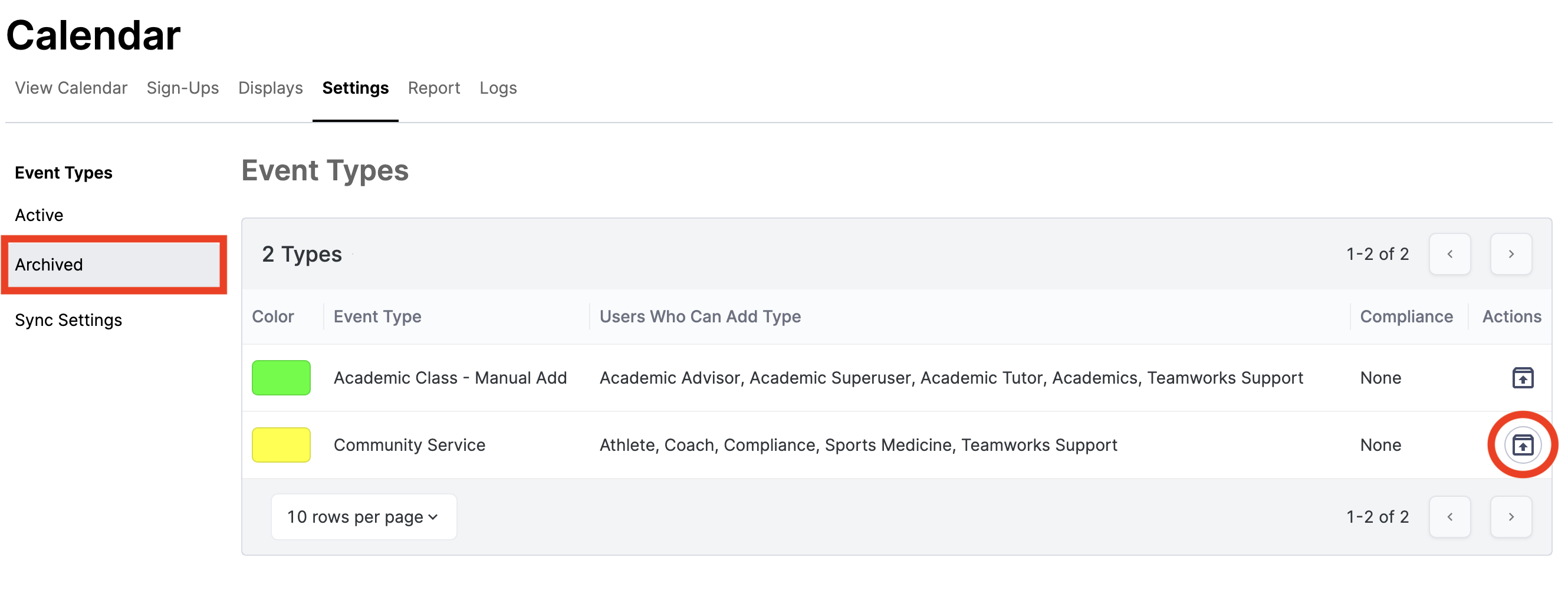The image size is (1568, 597).
Task: Open the Report tab
Action: point(433,88)
